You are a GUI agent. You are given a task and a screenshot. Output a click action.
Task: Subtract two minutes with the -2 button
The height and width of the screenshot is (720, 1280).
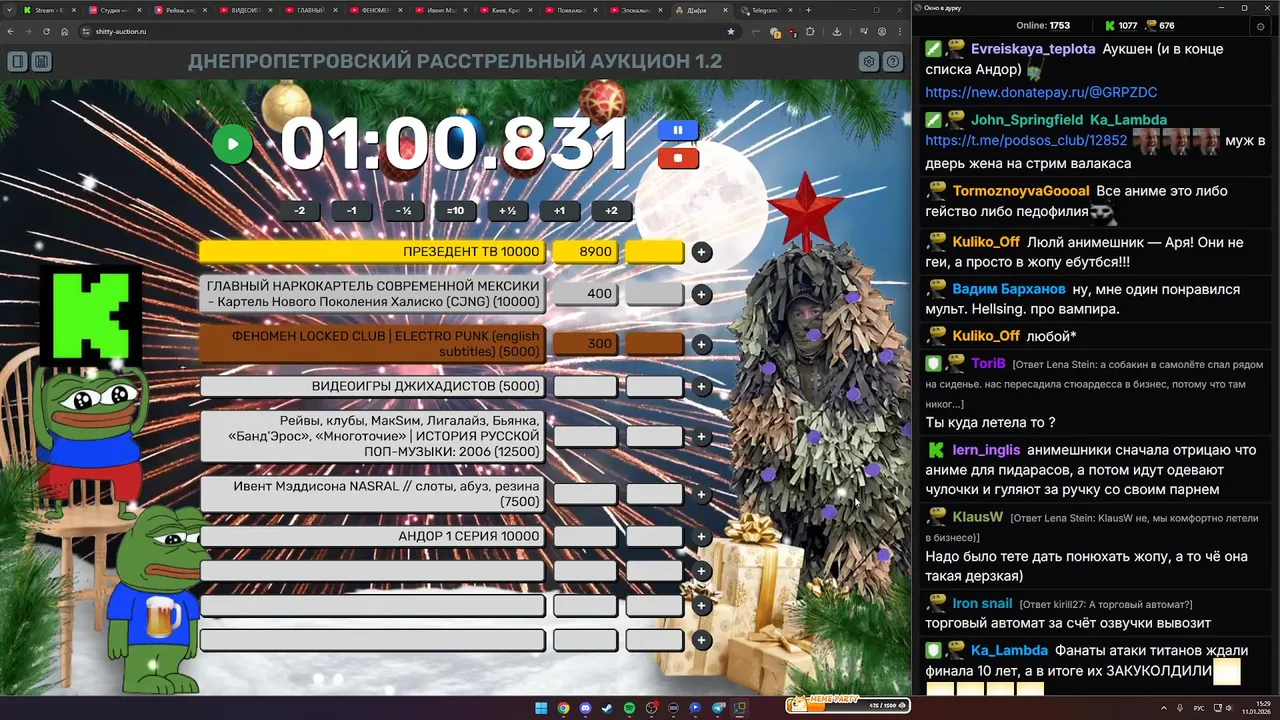tap(299, 211)
